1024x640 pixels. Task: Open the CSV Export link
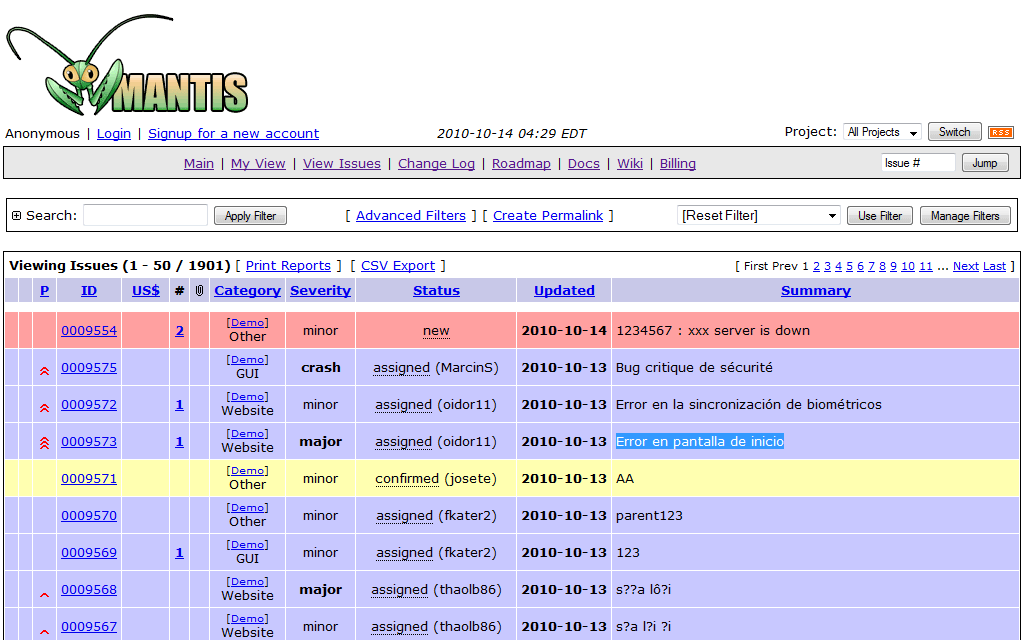tap(398, 266)
